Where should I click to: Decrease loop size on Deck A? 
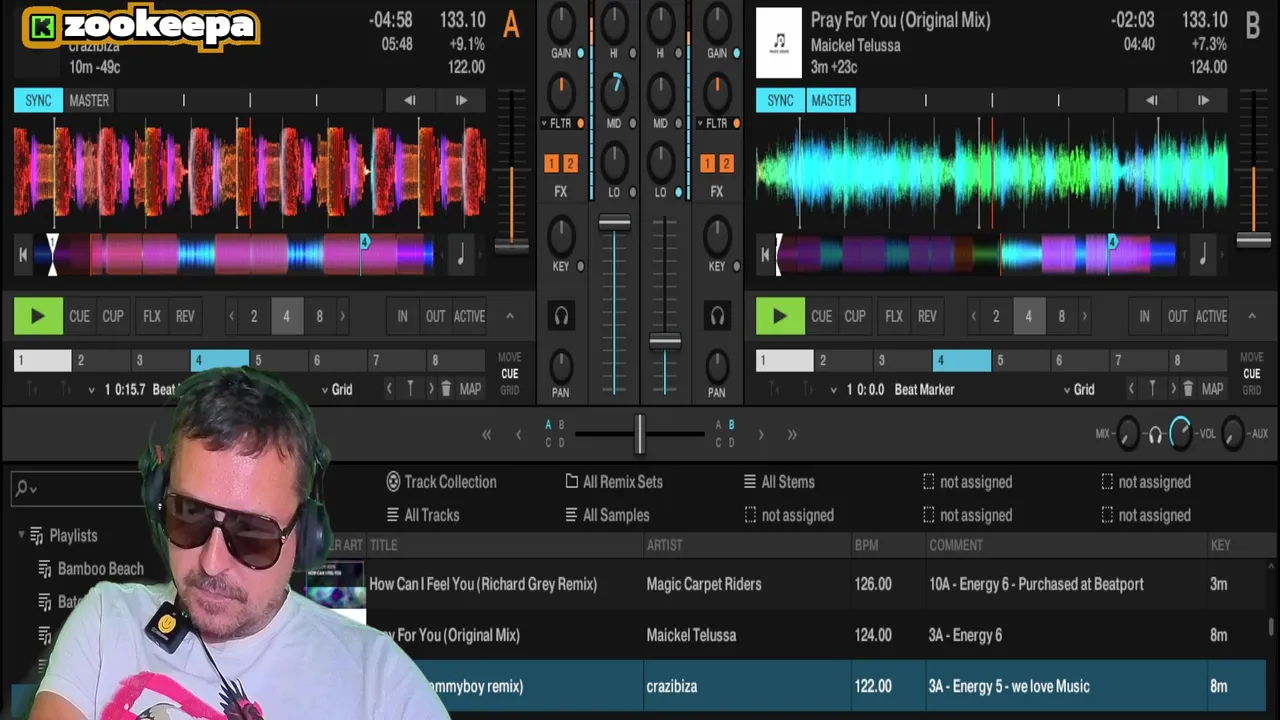point(231,316)
